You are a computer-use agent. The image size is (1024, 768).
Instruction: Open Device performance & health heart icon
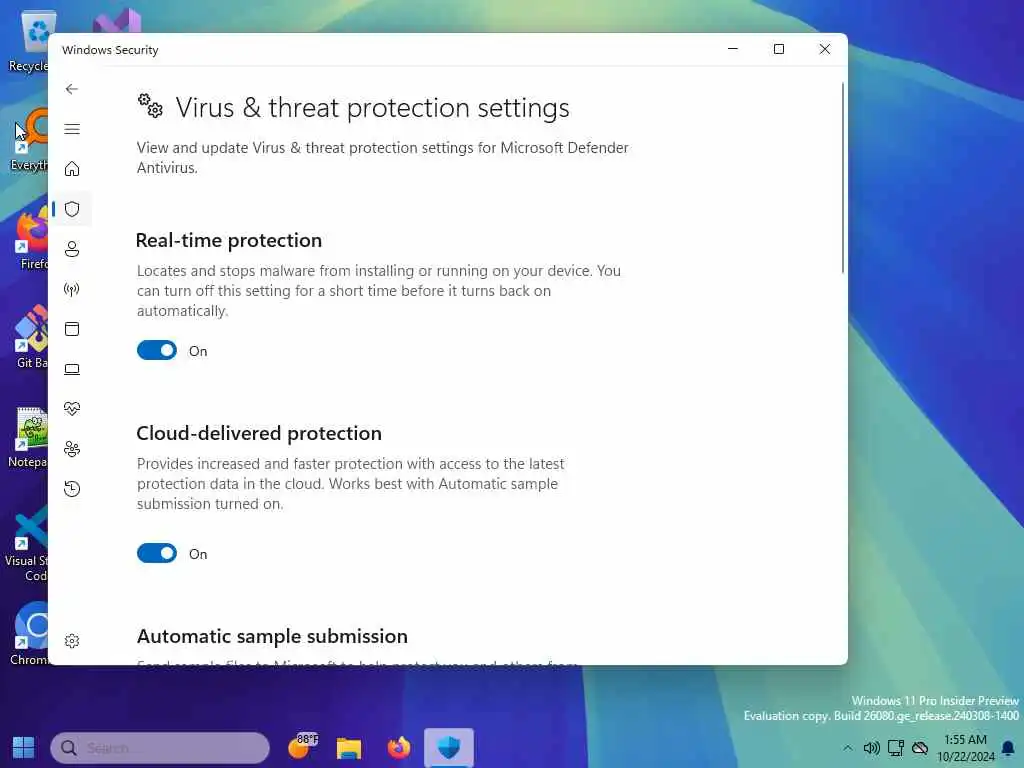click(72, 409)
